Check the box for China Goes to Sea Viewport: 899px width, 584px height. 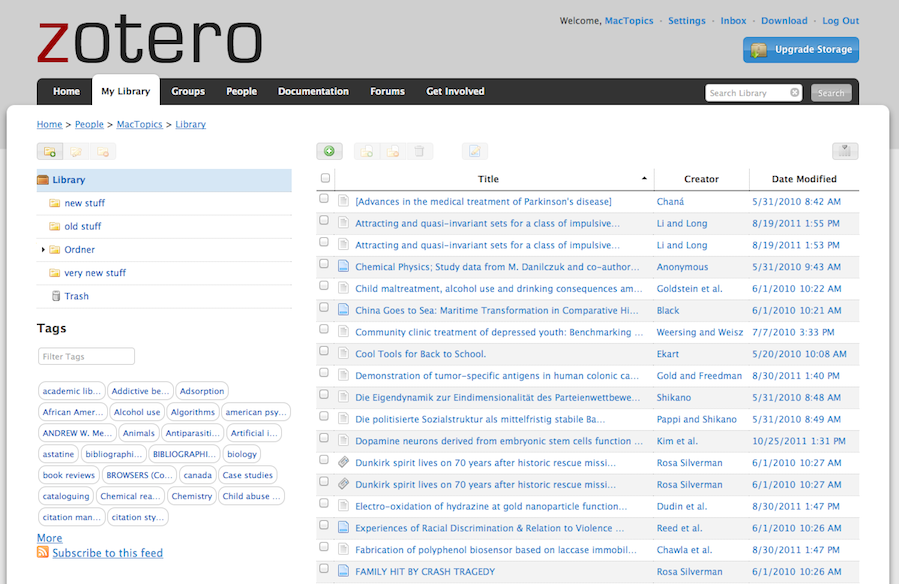coord(324,308)
